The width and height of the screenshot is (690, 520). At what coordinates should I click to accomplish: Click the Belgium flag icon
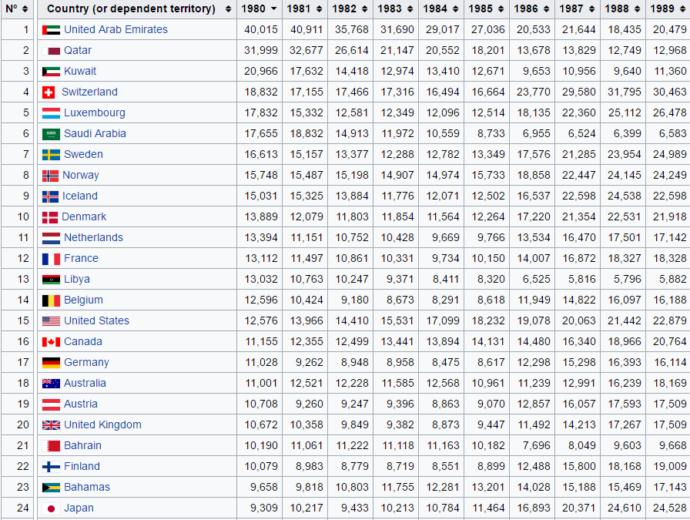click(x=51, y=300)
